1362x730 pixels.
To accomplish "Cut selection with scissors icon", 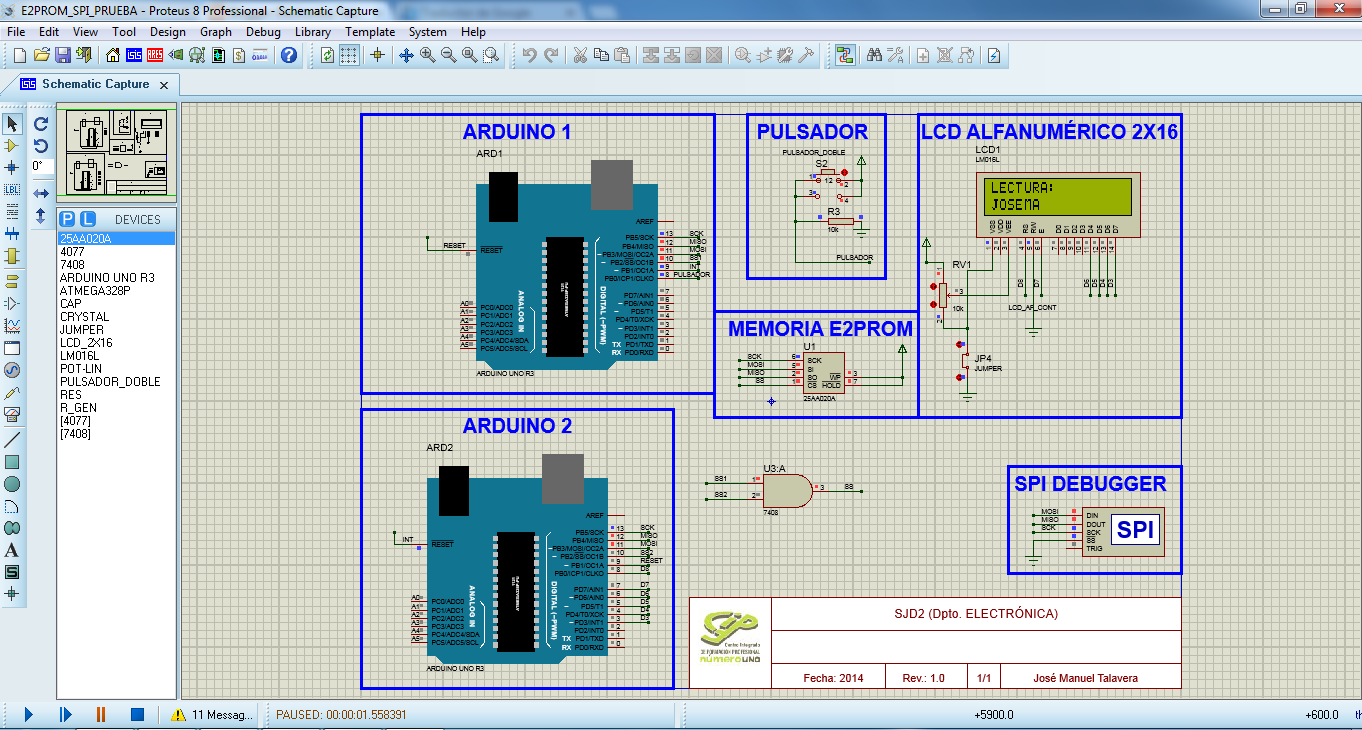I will click(x=579, y=55).
